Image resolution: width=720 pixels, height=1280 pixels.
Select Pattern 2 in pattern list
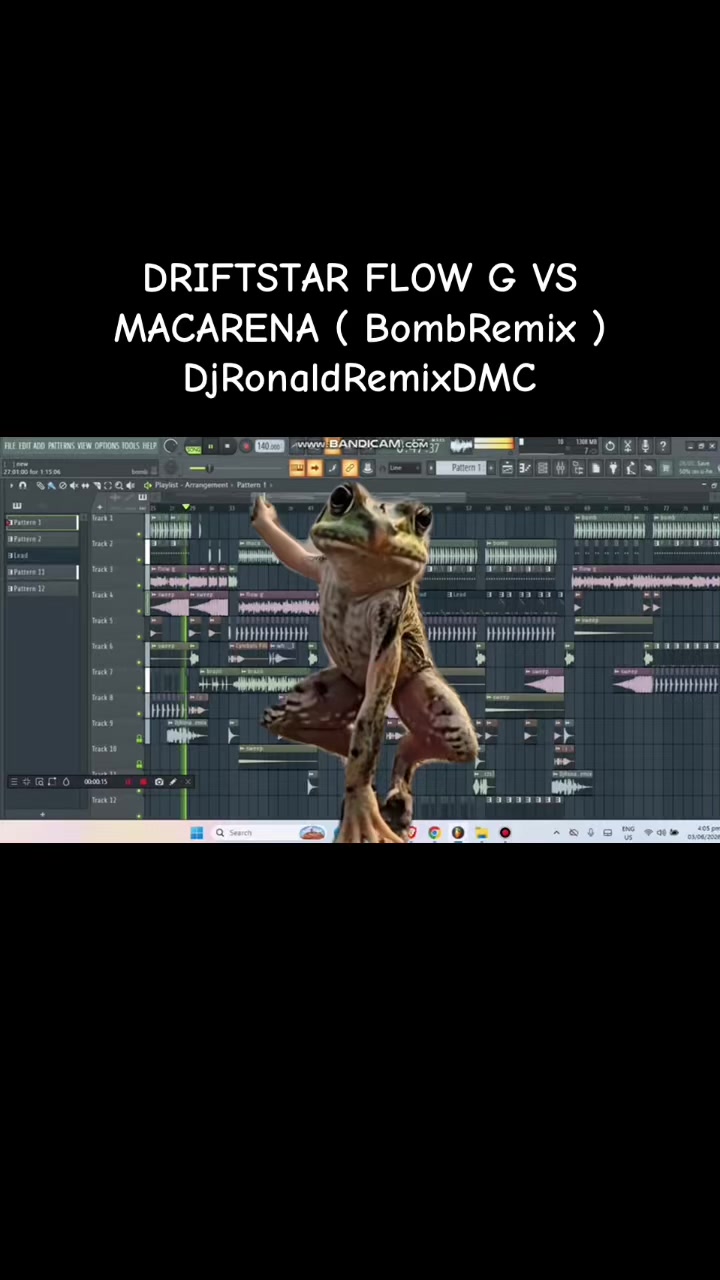pyautogui.click(x=42, y=539)
